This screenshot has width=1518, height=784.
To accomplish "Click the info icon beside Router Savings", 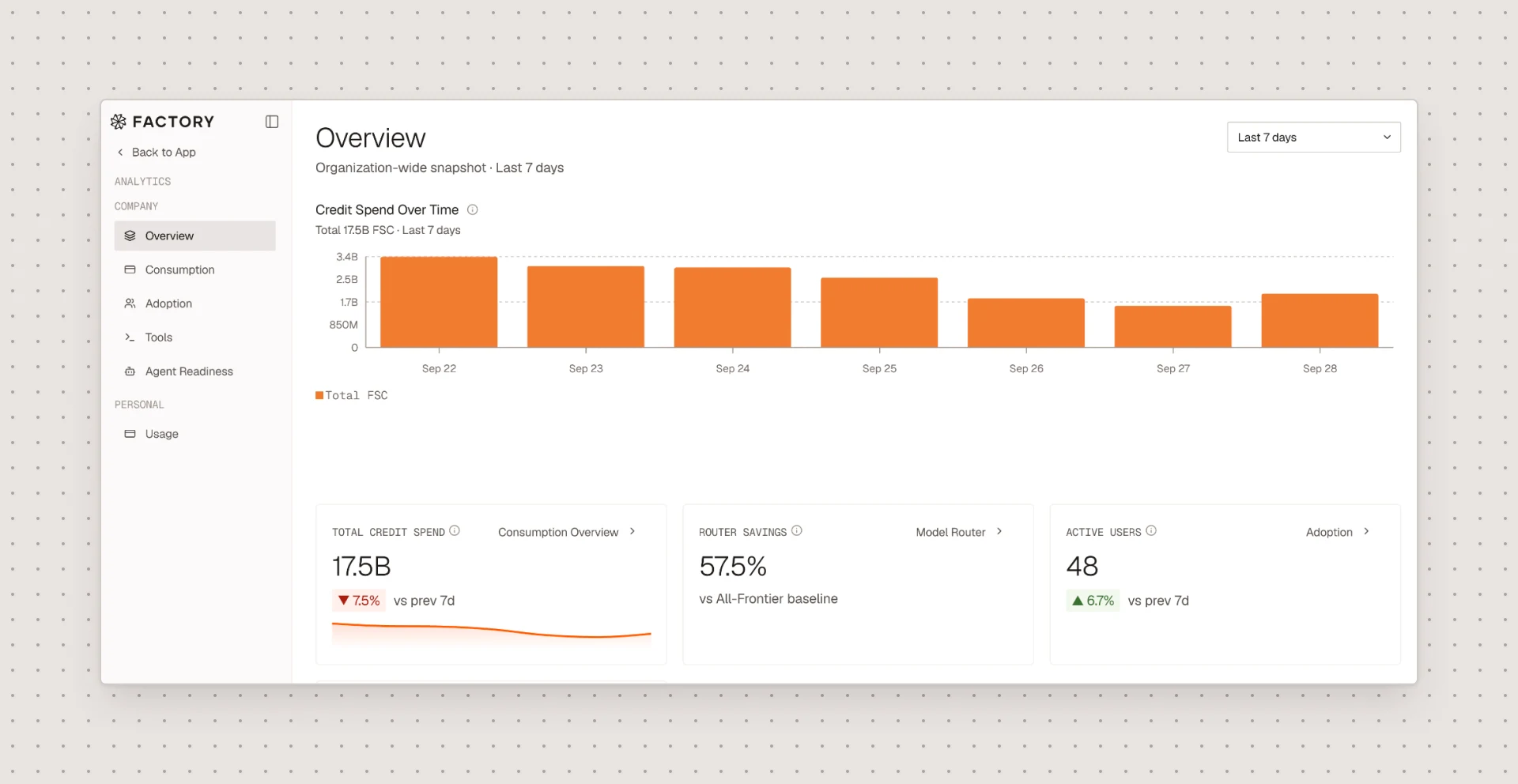I will coord(797,531).
